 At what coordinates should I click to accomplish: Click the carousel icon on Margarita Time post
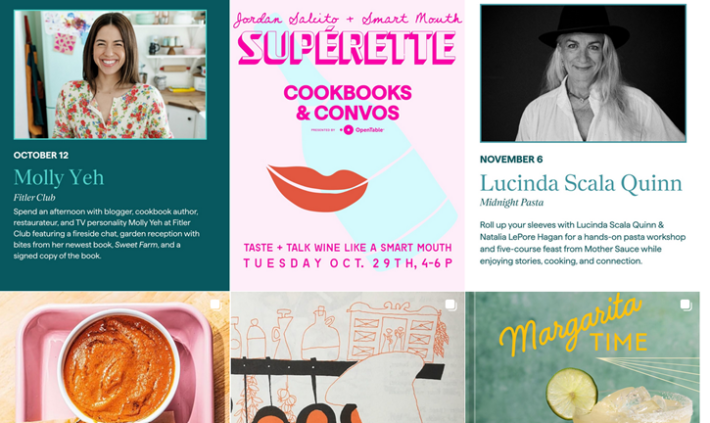tap(686, 304)
